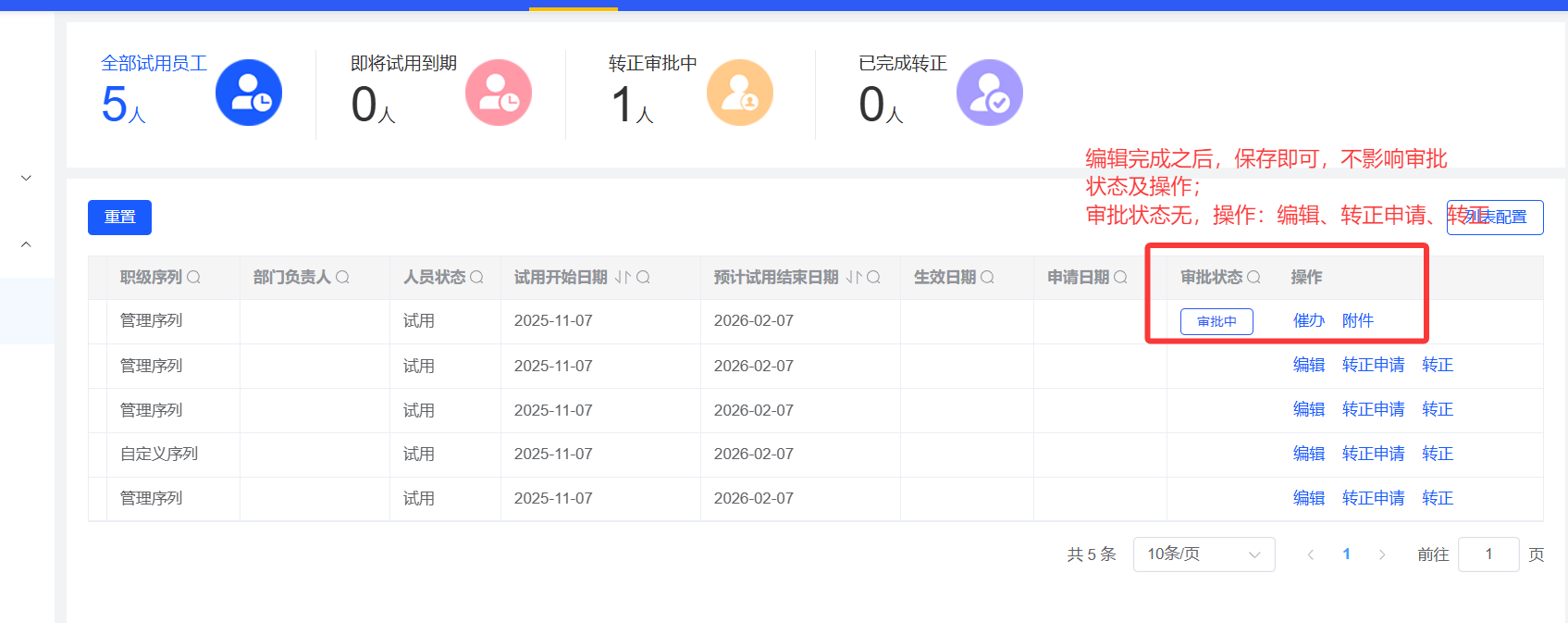
Task: Sort by 预计试用结束日期 column
Action: pyautogui.click(x=853, y=277)
